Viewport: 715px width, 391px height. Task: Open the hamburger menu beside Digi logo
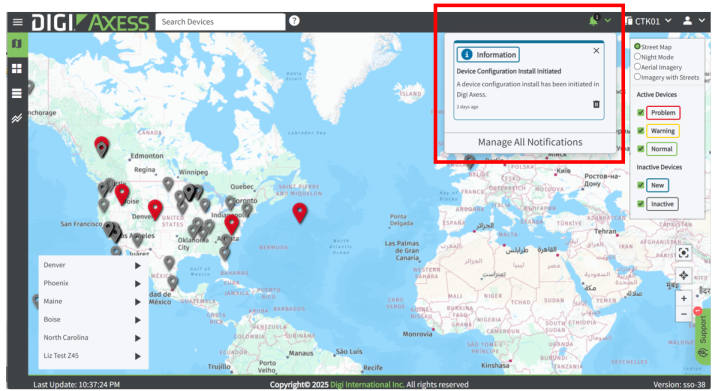click(18, 22)
